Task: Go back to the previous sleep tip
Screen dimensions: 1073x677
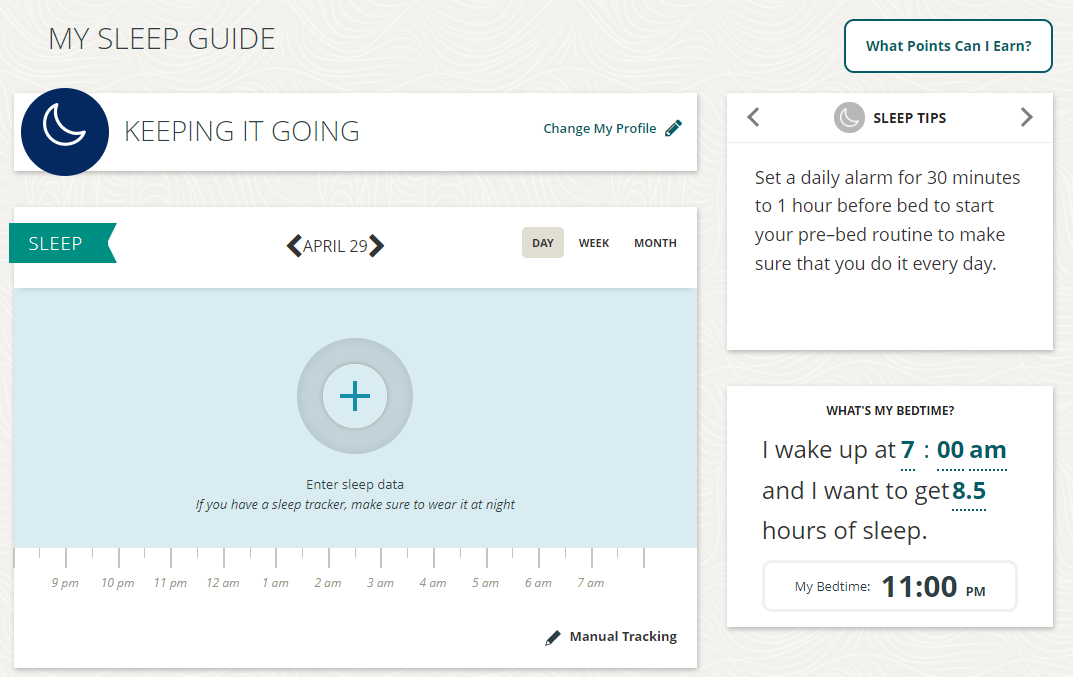Action: tap(753, 117)
